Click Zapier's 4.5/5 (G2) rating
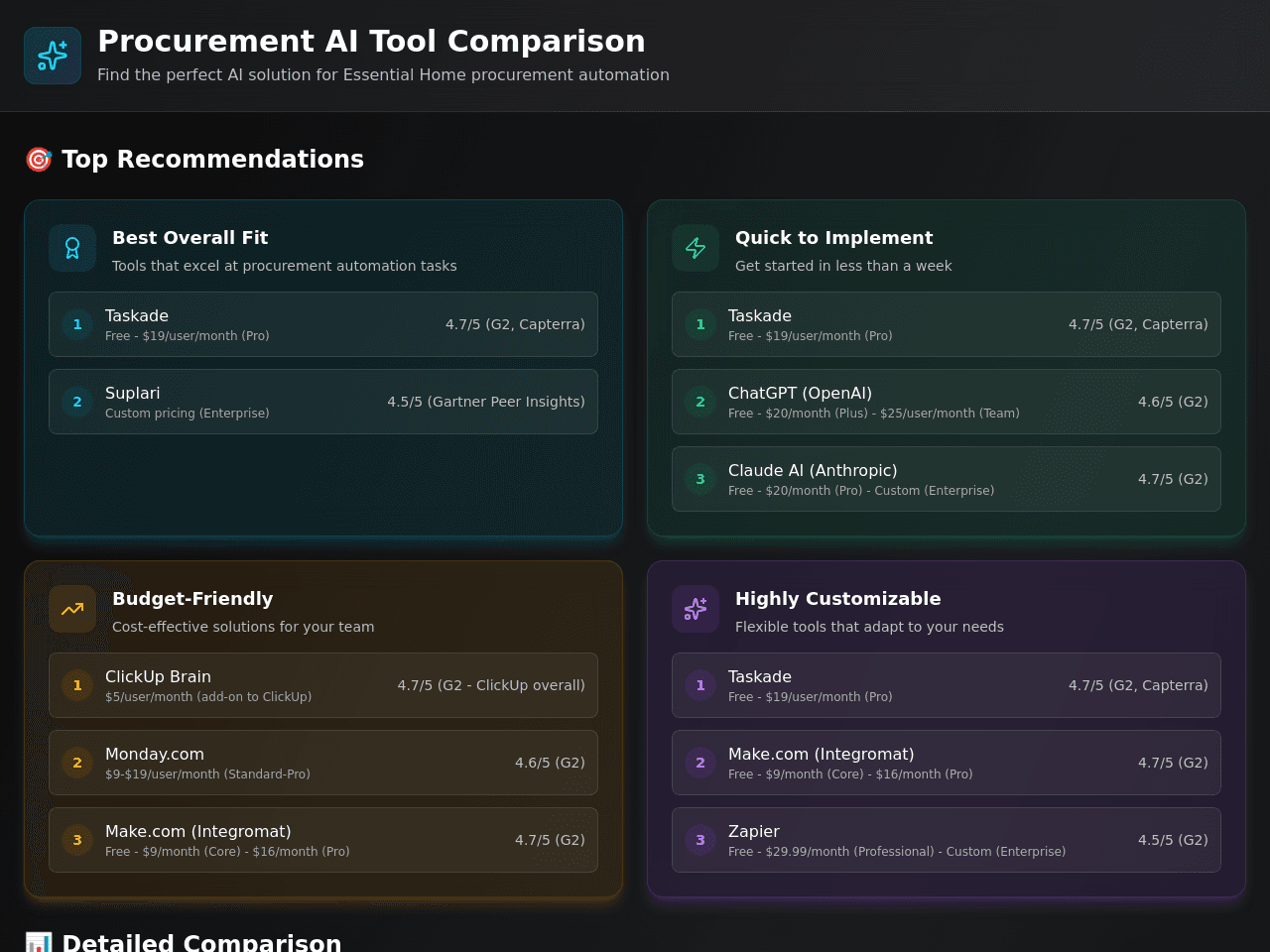The width and height of the screenshot is (1270, 952). coord(1173,840)
